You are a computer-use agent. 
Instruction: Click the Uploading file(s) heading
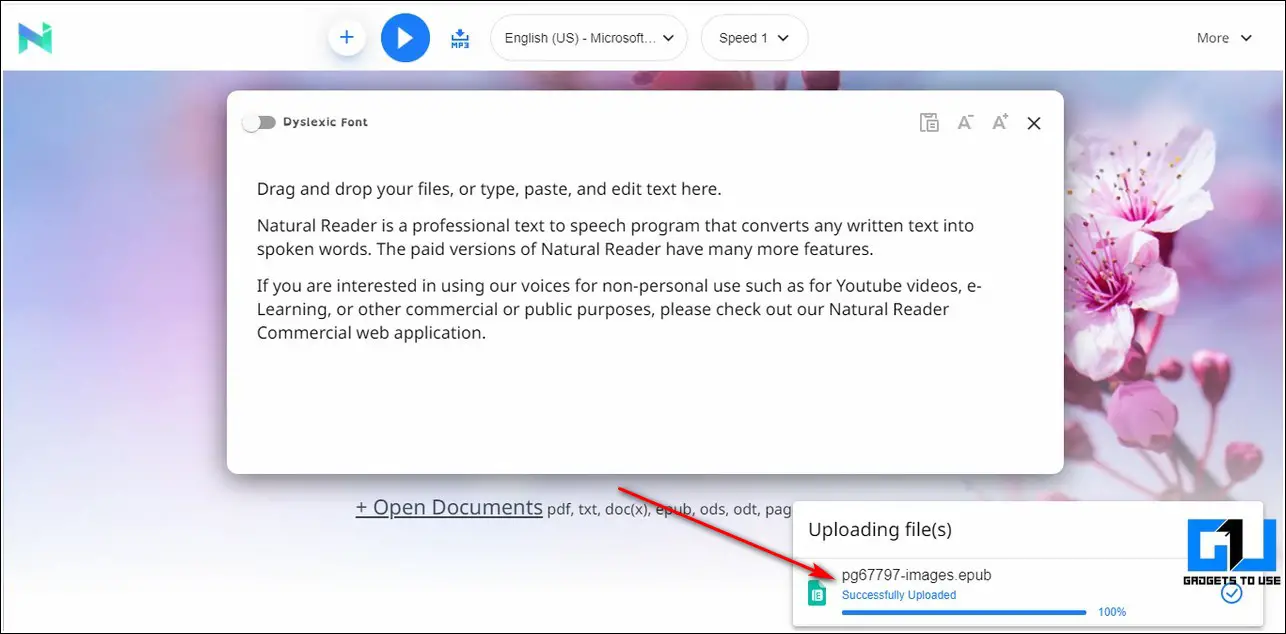coord(880,530)
